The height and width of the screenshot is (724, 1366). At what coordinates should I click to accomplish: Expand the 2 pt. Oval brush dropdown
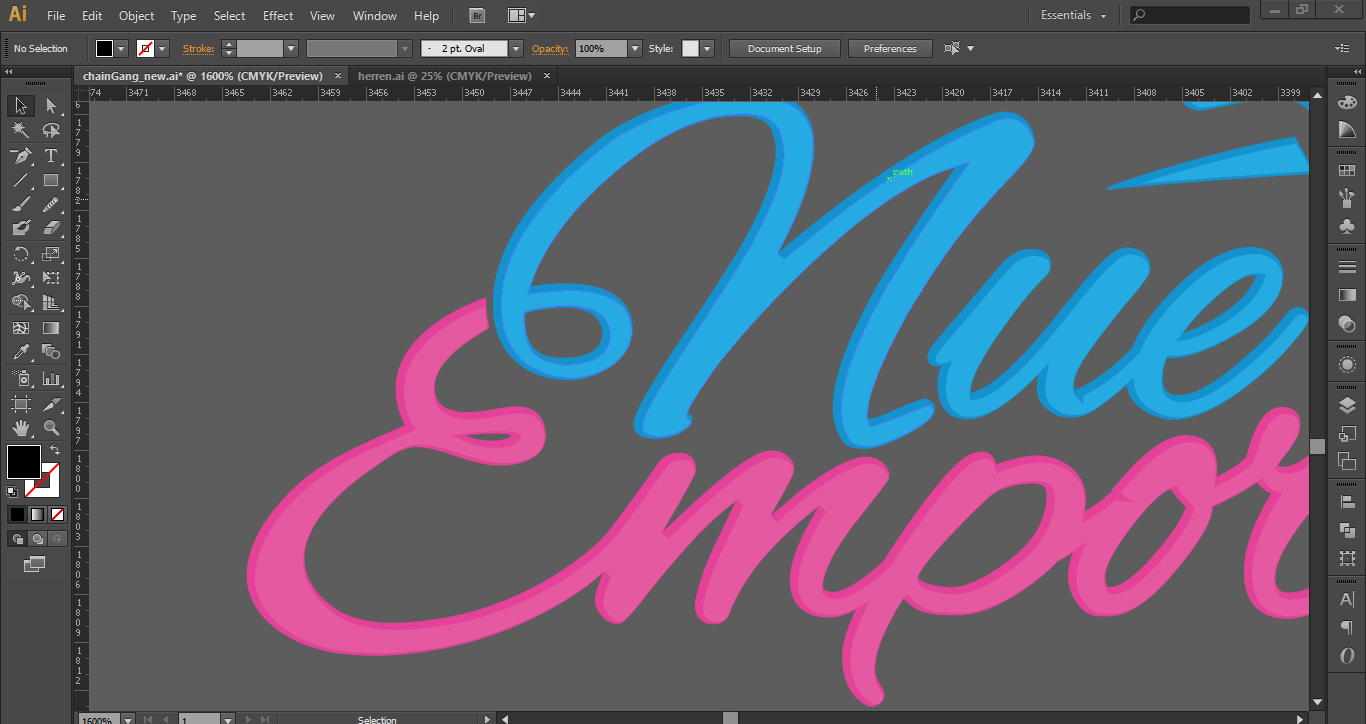[x=515, y=49]
